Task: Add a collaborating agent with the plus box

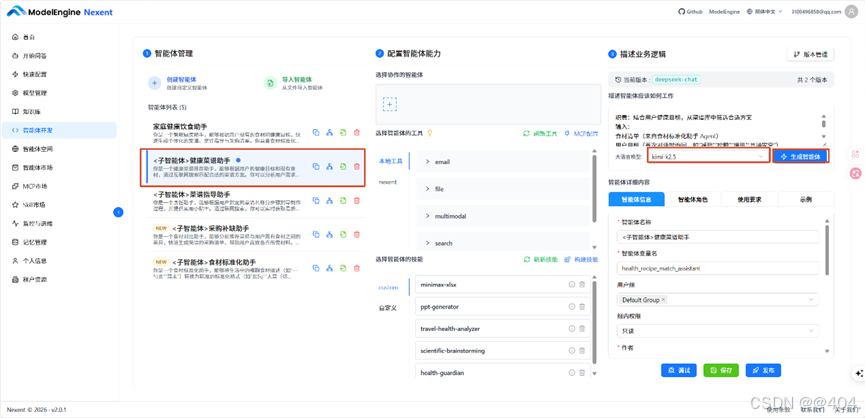Action: click(x=390, y=104)
